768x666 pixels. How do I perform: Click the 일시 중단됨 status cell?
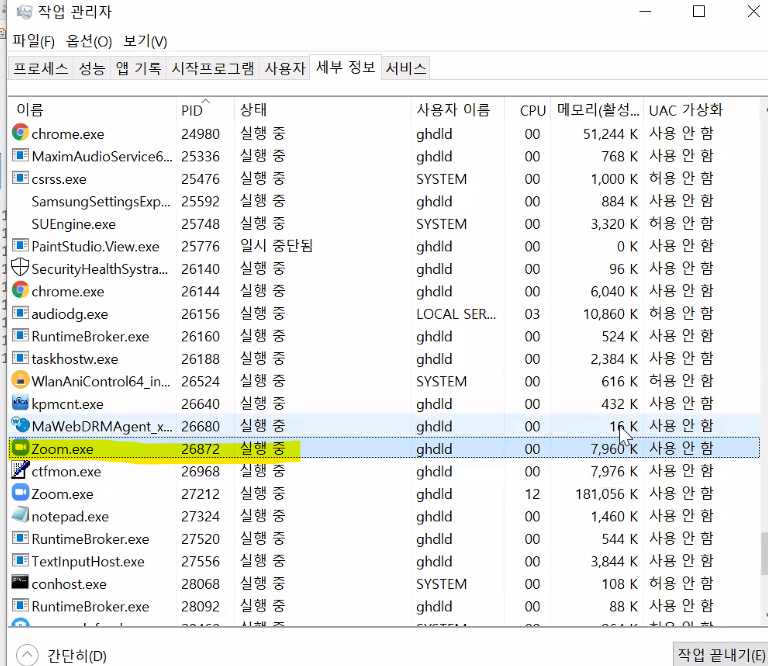[276, 245]
